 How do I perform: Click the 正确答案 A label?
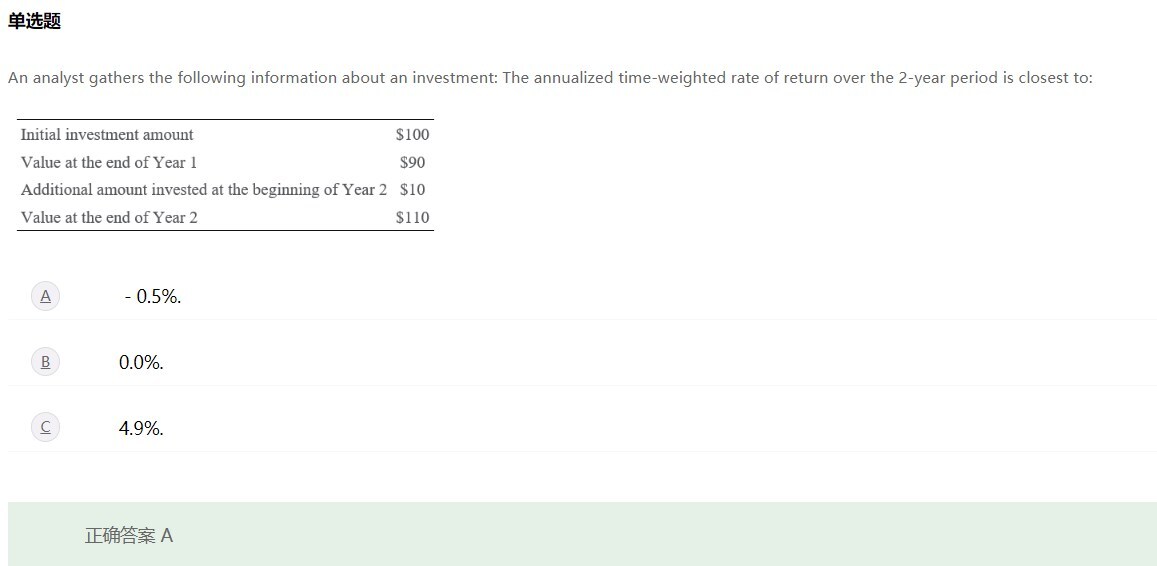pyautogui.click(x=129, y=535)
